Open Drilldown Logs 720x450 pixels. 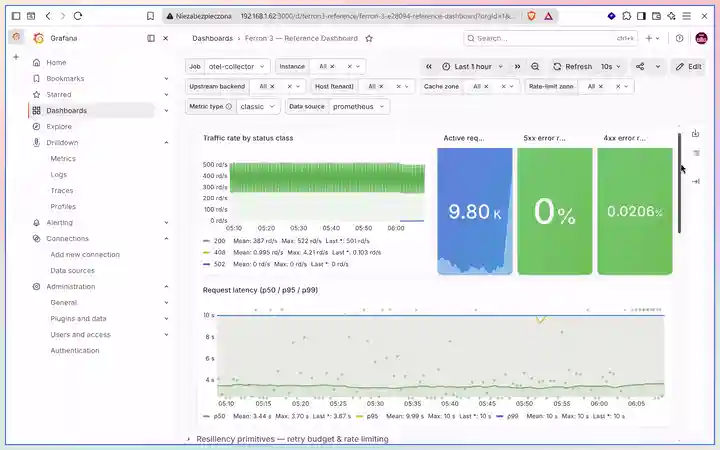click(58, 174)
